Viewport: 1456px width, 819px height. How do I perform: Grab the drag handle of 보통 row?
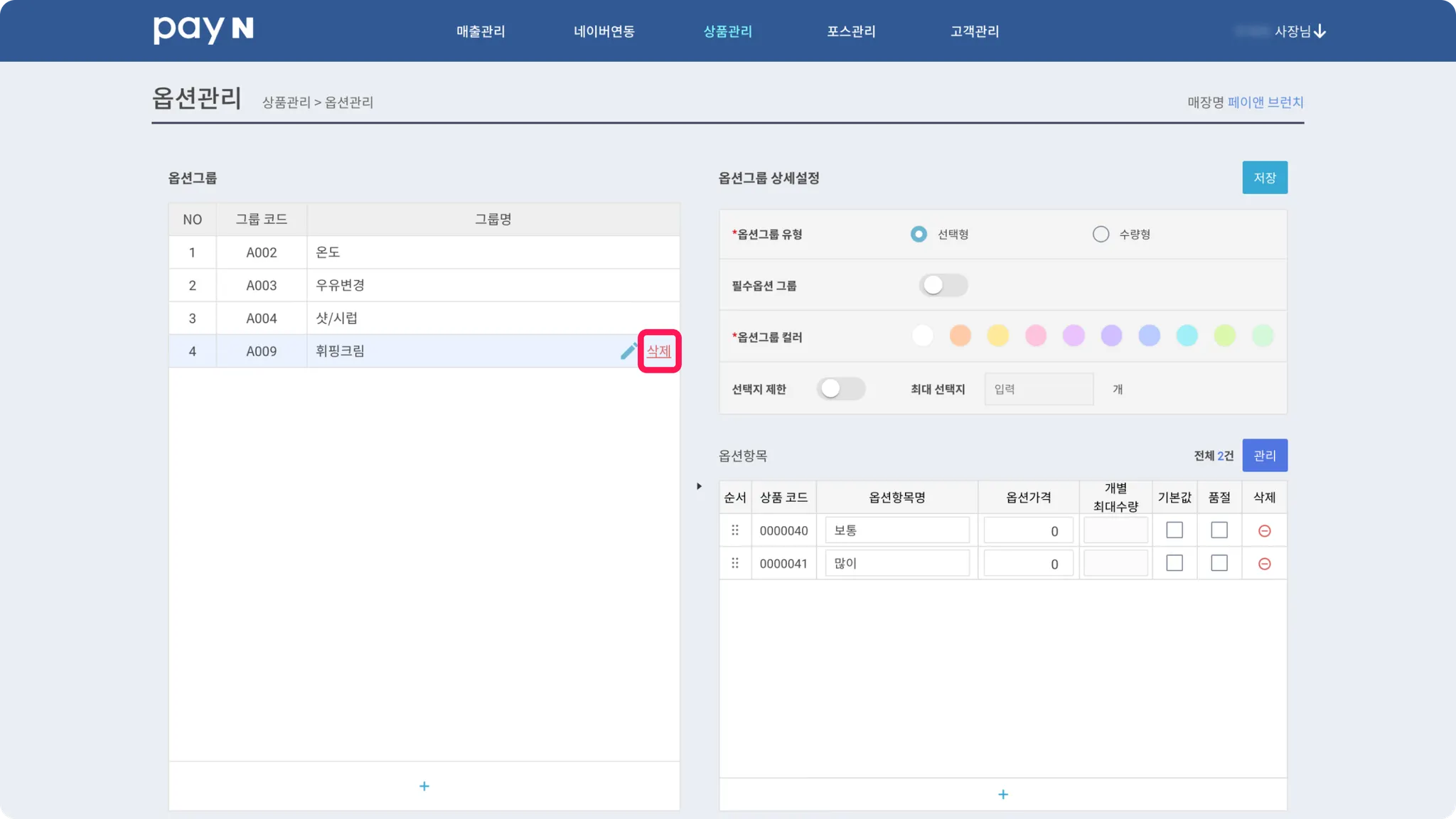point(735,530)
